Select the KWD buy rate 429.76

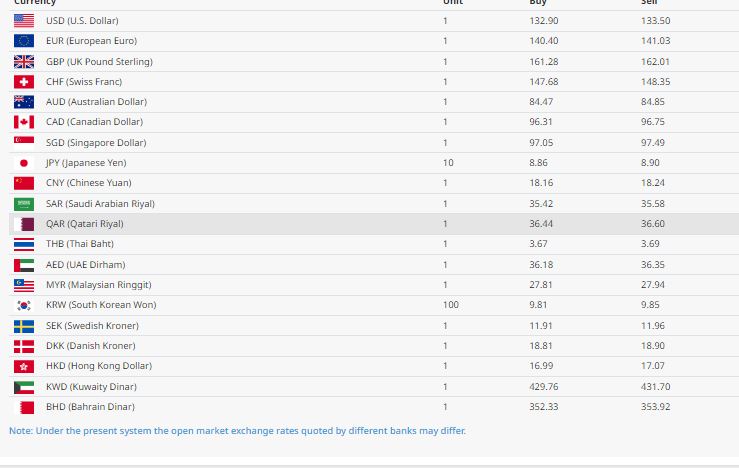[x=543, y=387]
